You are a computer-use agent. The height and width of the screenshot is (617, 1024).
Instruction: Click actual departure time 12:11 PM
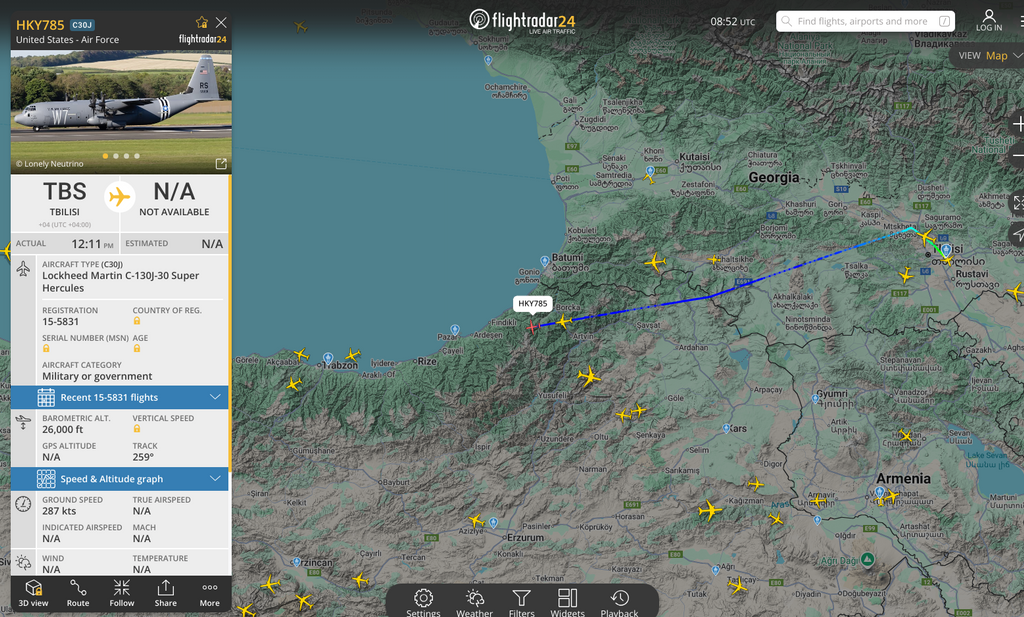coord(92,244)
